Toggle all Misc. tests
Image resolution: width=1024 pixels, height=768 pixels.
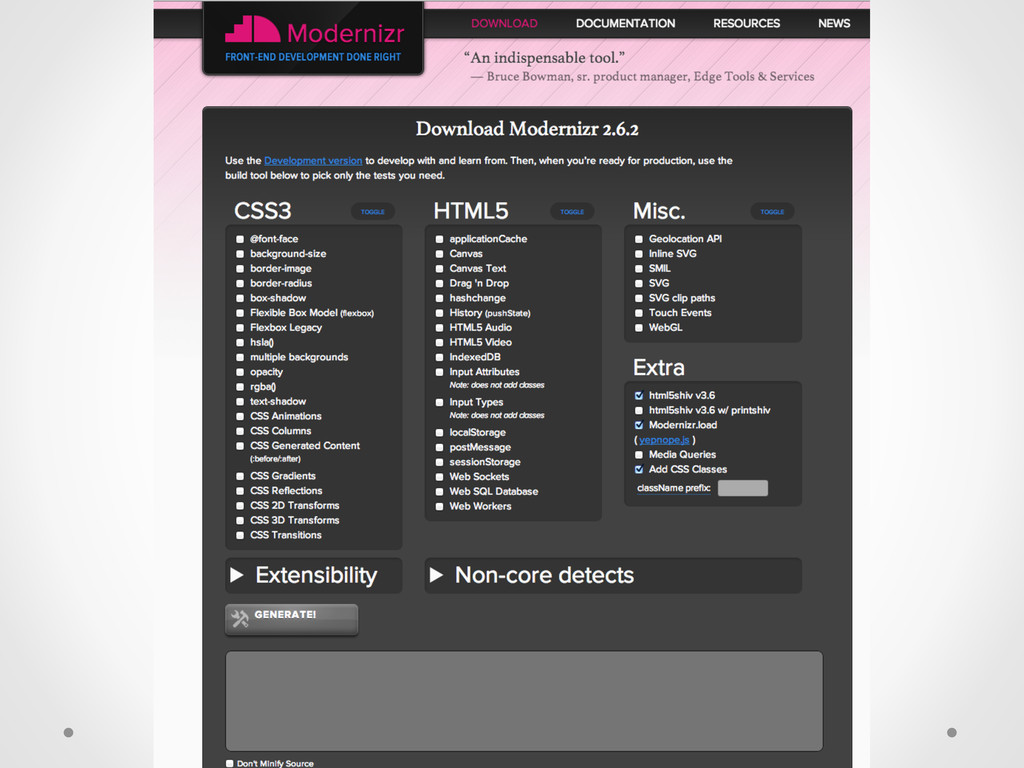(x=772, y=212)
